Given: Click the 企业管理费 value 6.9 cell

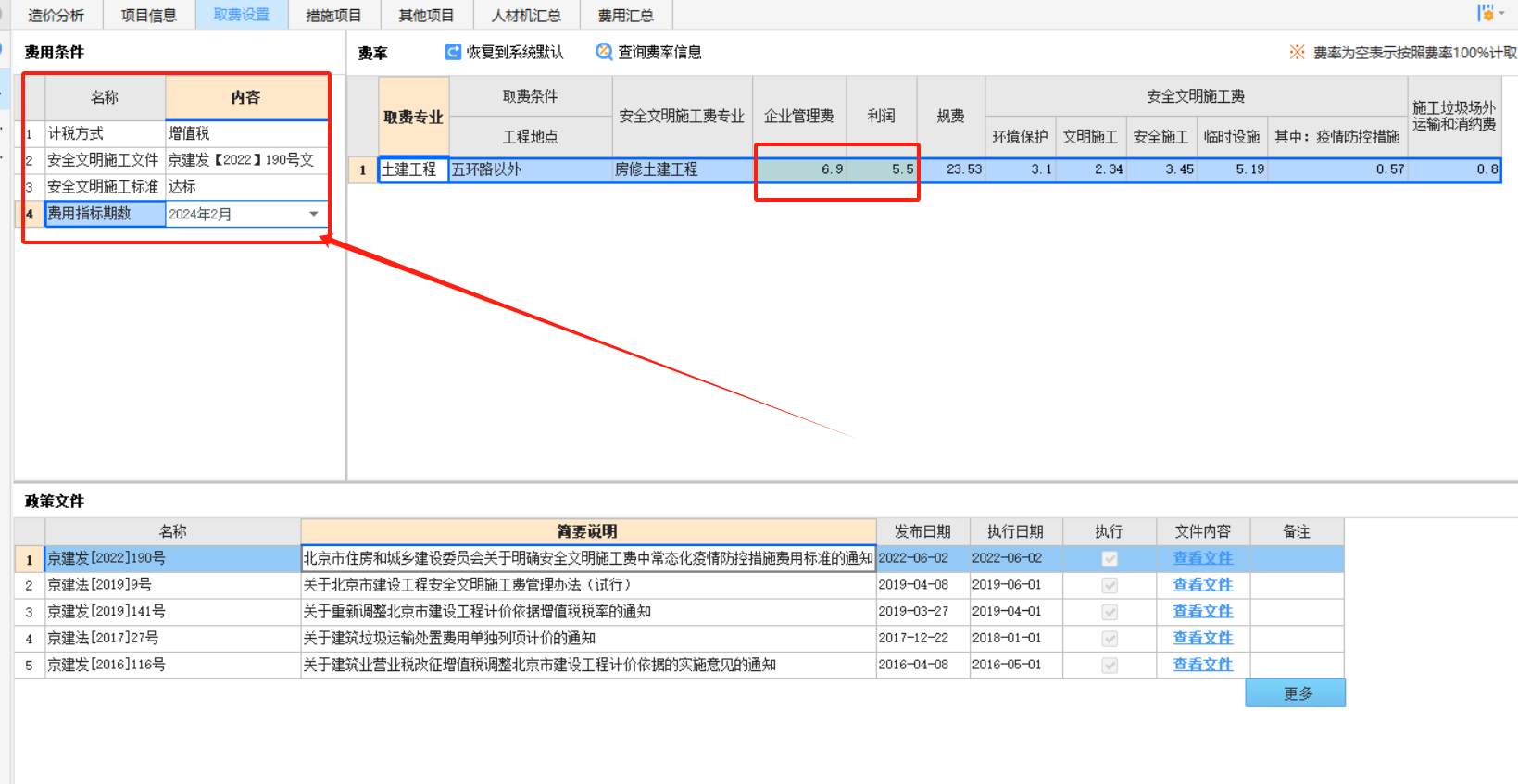Looking at the screenshot, I should pyautogui.click(x=799, y=169).
